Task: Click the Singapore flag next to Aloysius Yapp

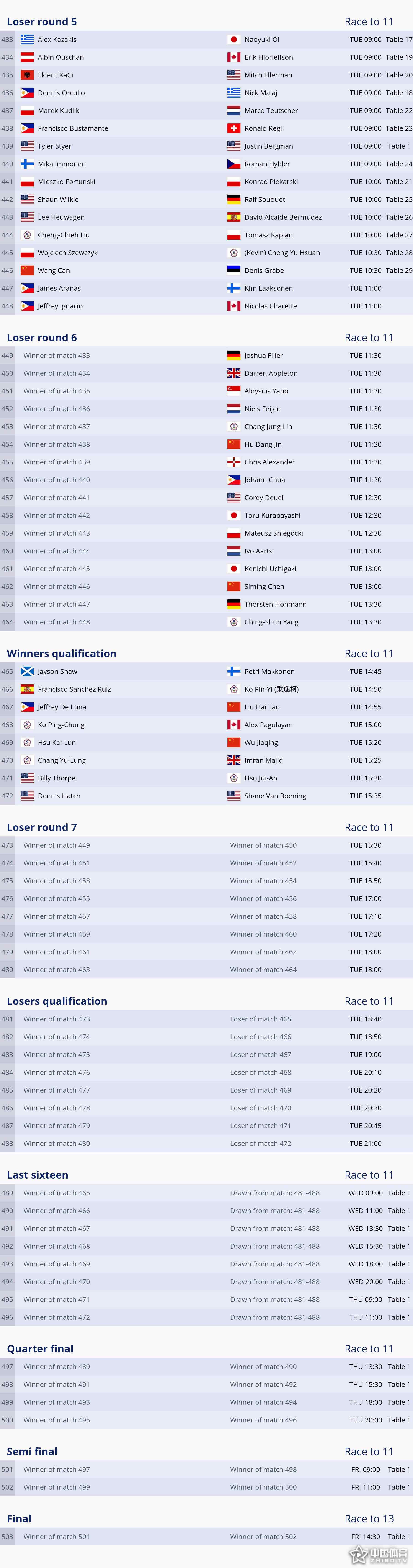Action: pos(234,391)
